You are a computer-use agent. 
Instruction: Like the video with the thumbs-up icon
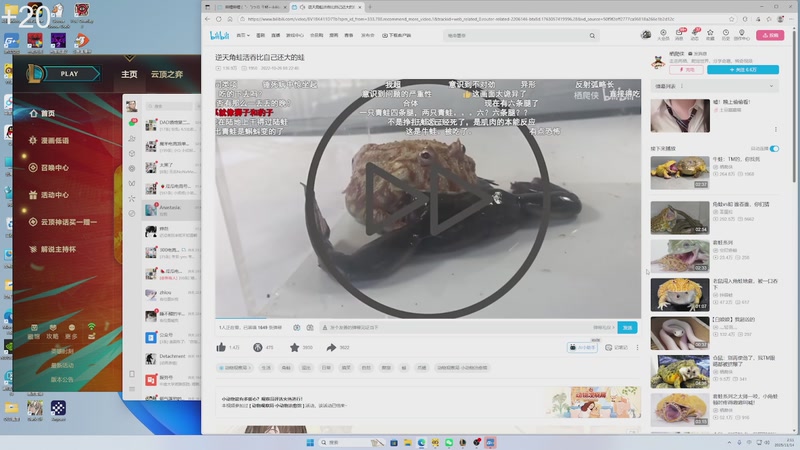221,347
